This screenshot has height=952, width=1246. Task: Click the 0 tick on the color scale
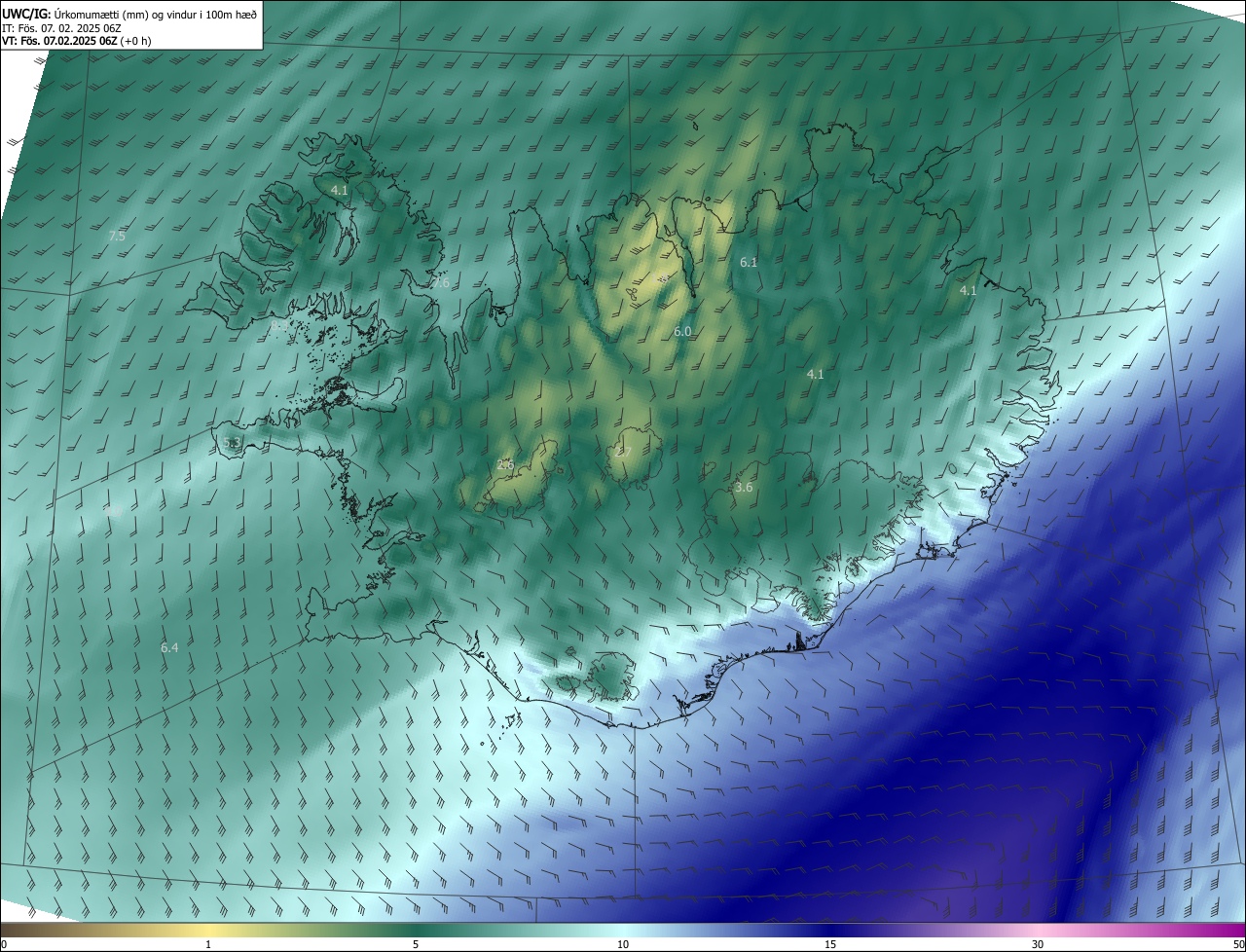[4, 944]
